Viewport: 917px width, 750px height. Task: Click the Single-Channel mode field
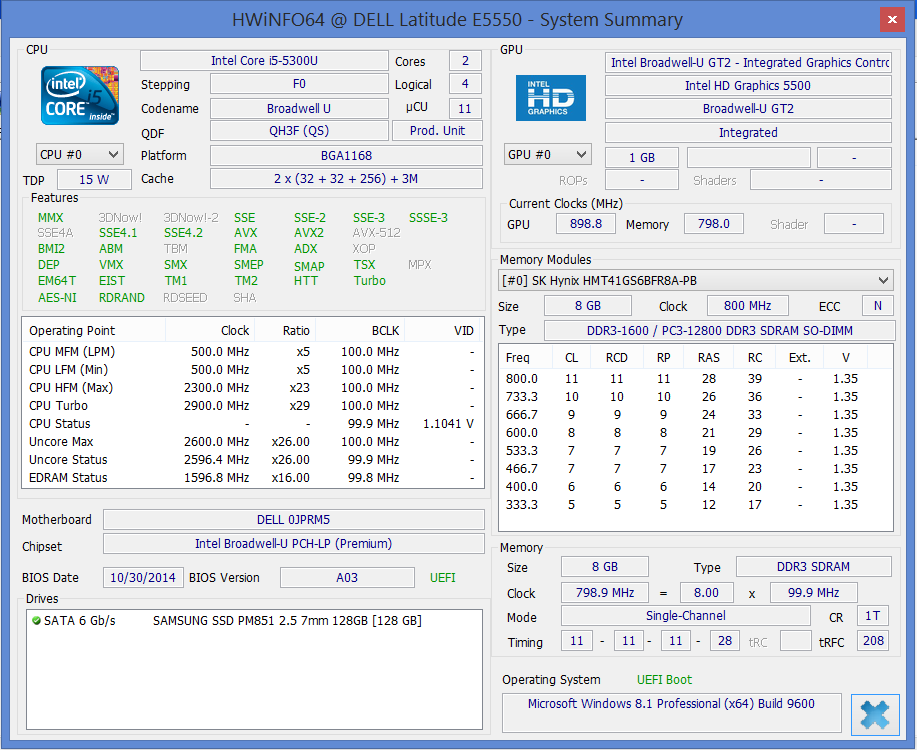[x=685, y=615]
